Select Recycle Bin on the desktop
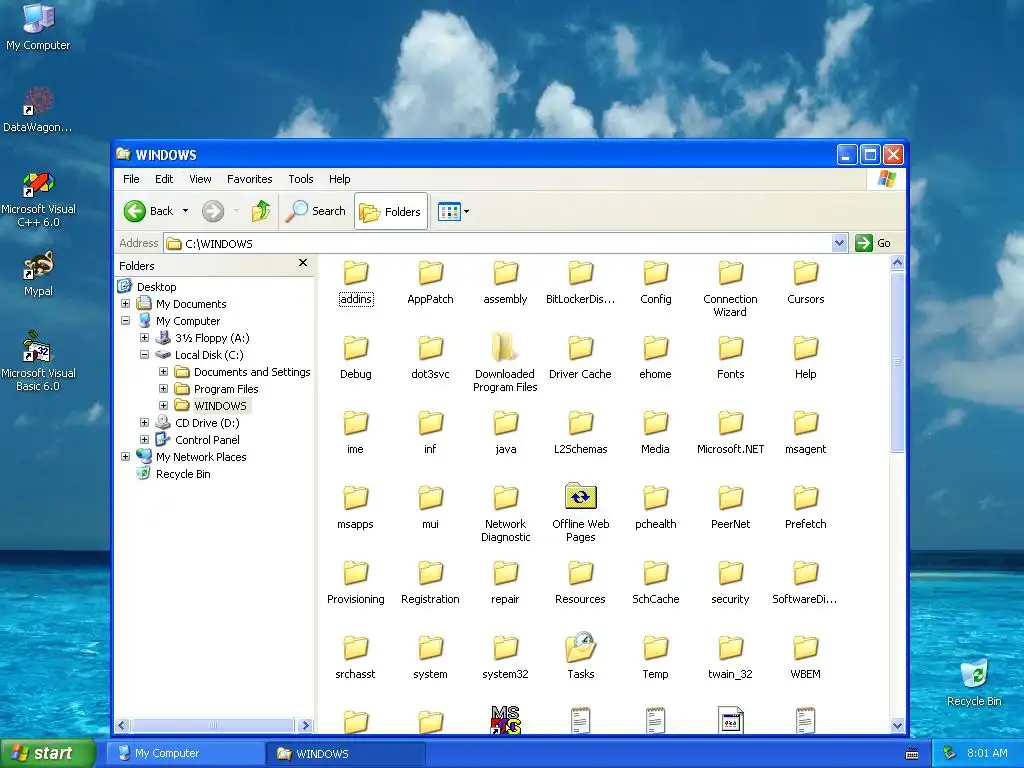This screenshot has height=768, width=1024. [x=974, y=682]
